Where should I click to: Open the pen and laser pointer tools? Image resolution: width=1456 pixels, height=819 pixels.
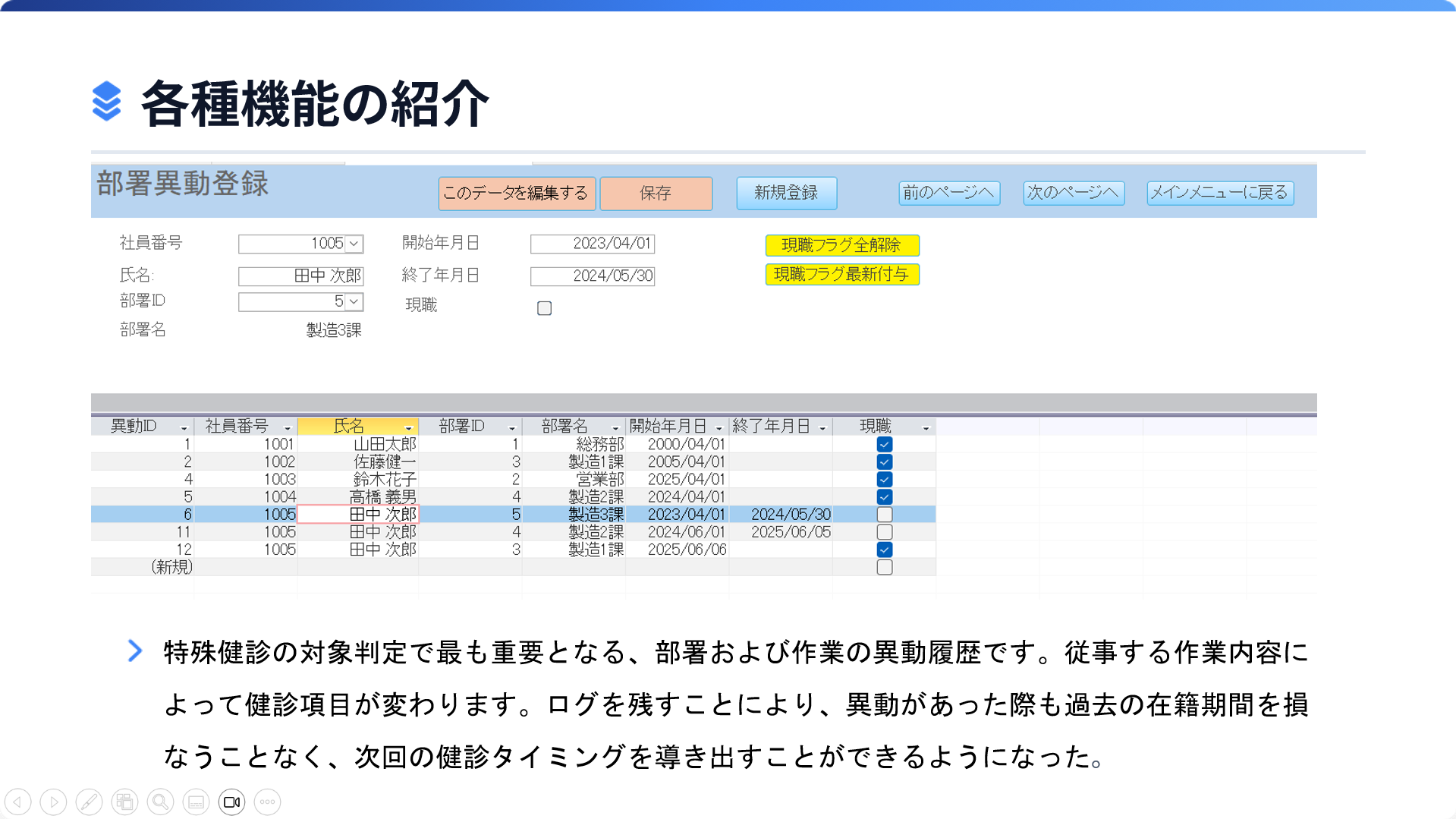pos(89,802)
